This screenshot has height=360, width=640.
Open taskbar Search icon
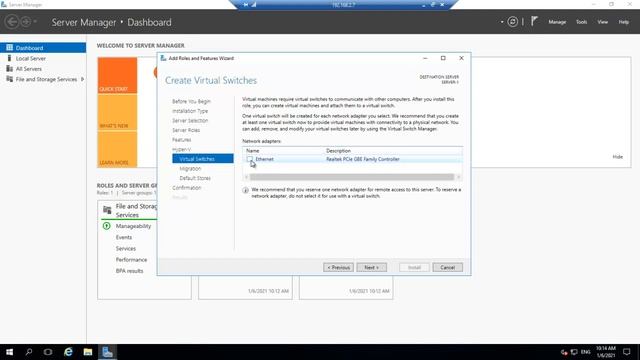(29, 352)
